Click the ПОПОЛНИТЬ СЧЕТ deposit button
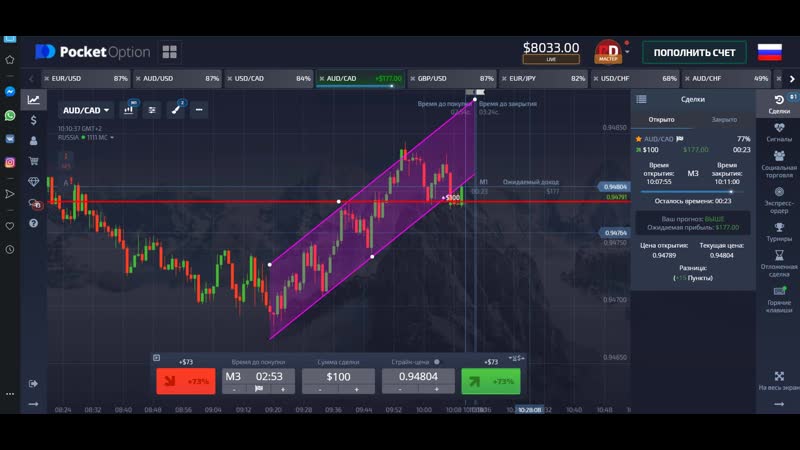This screenshot has height=450, width=800. click(x=693, y=52)
